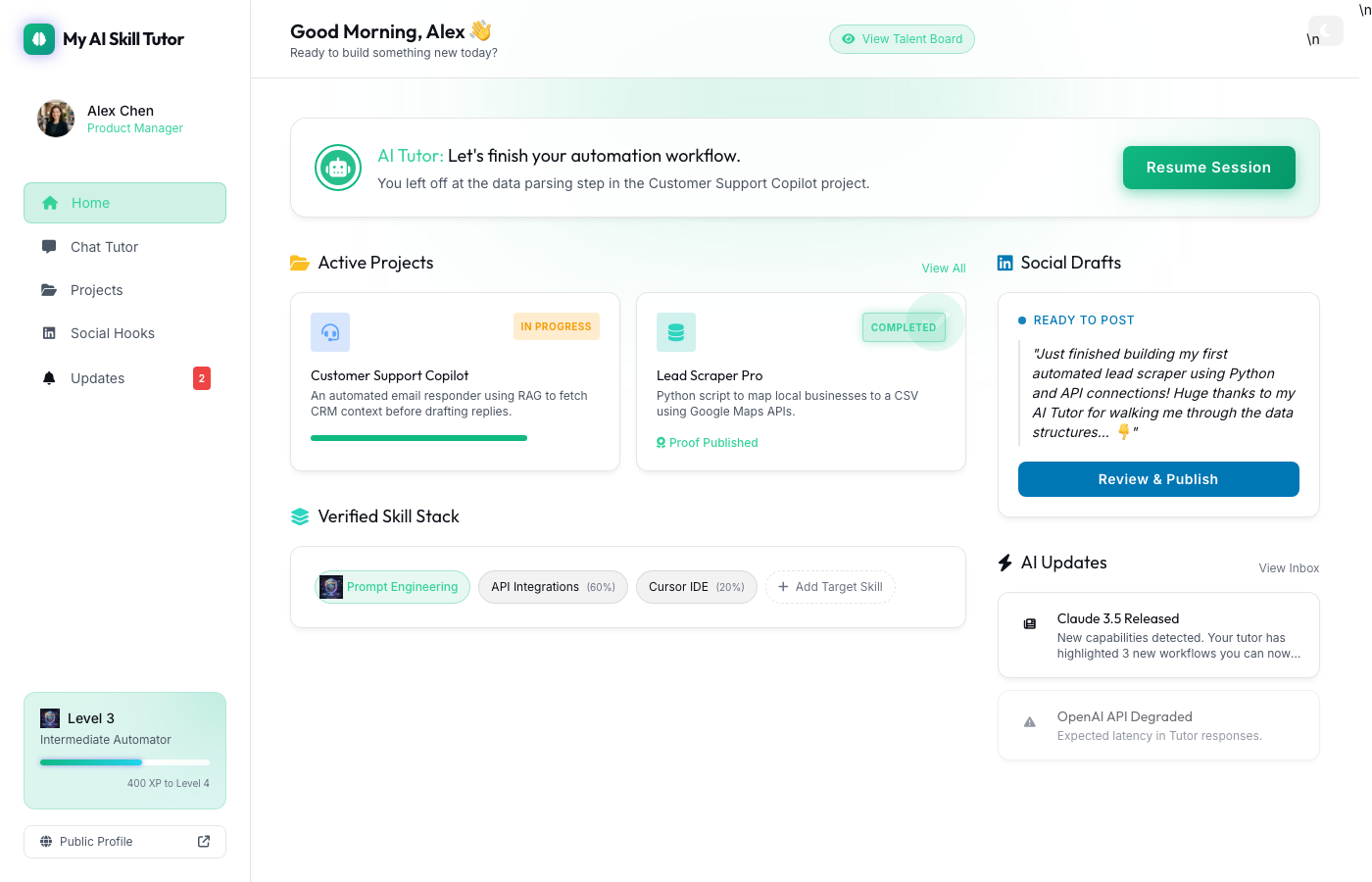Click the globe icon on Public Profile
This screenshot has width=1372, height=882.
pos(47,841)
